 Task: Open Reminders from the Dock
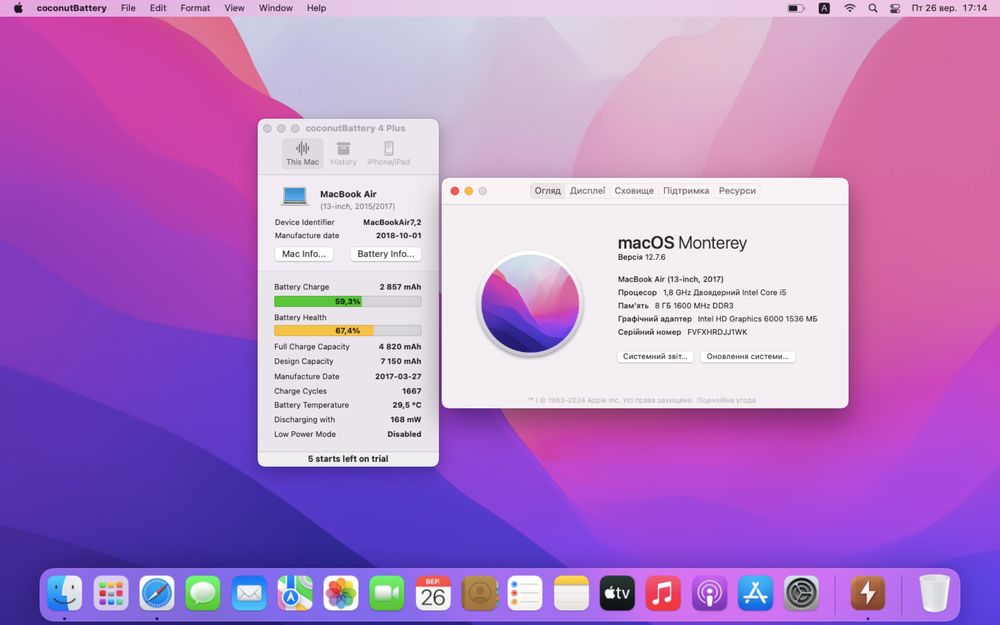526,593
